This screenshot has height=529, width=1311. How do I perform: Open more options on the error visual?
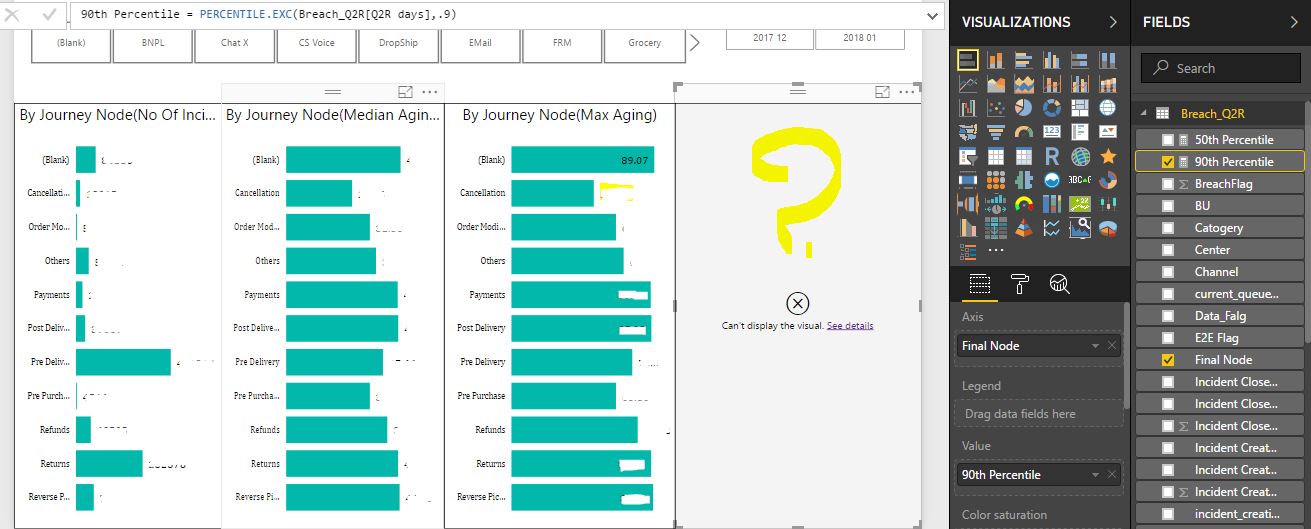click(907, 91)
